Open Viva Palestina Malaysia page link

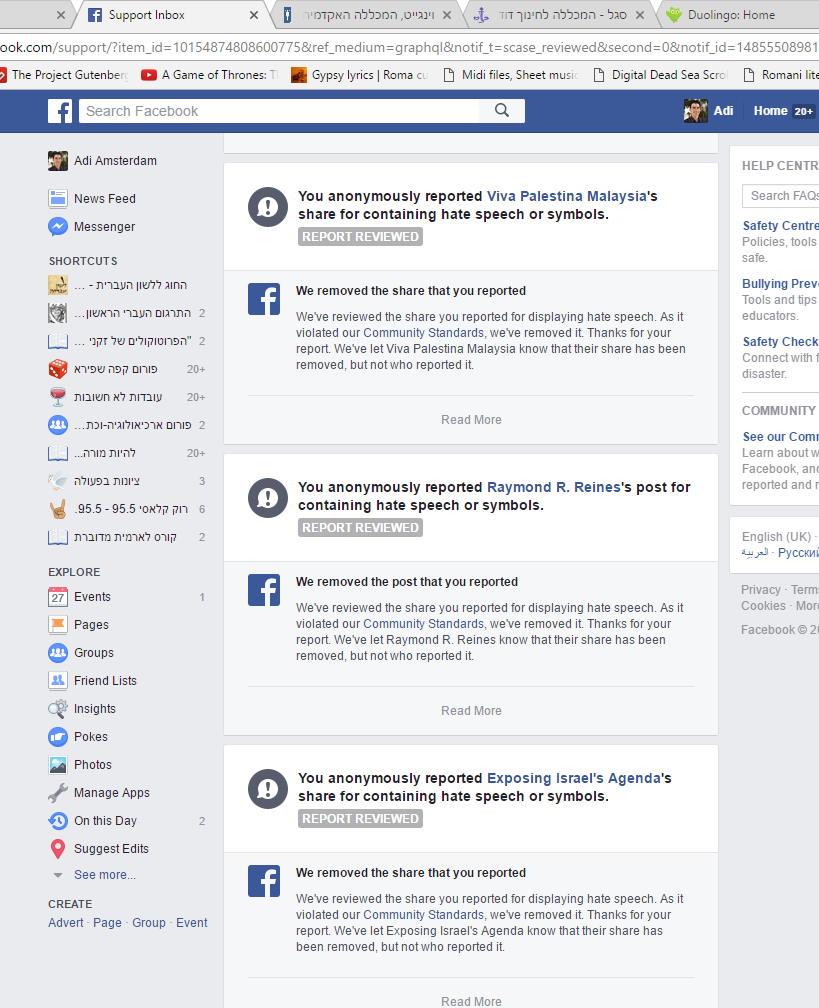566,196
